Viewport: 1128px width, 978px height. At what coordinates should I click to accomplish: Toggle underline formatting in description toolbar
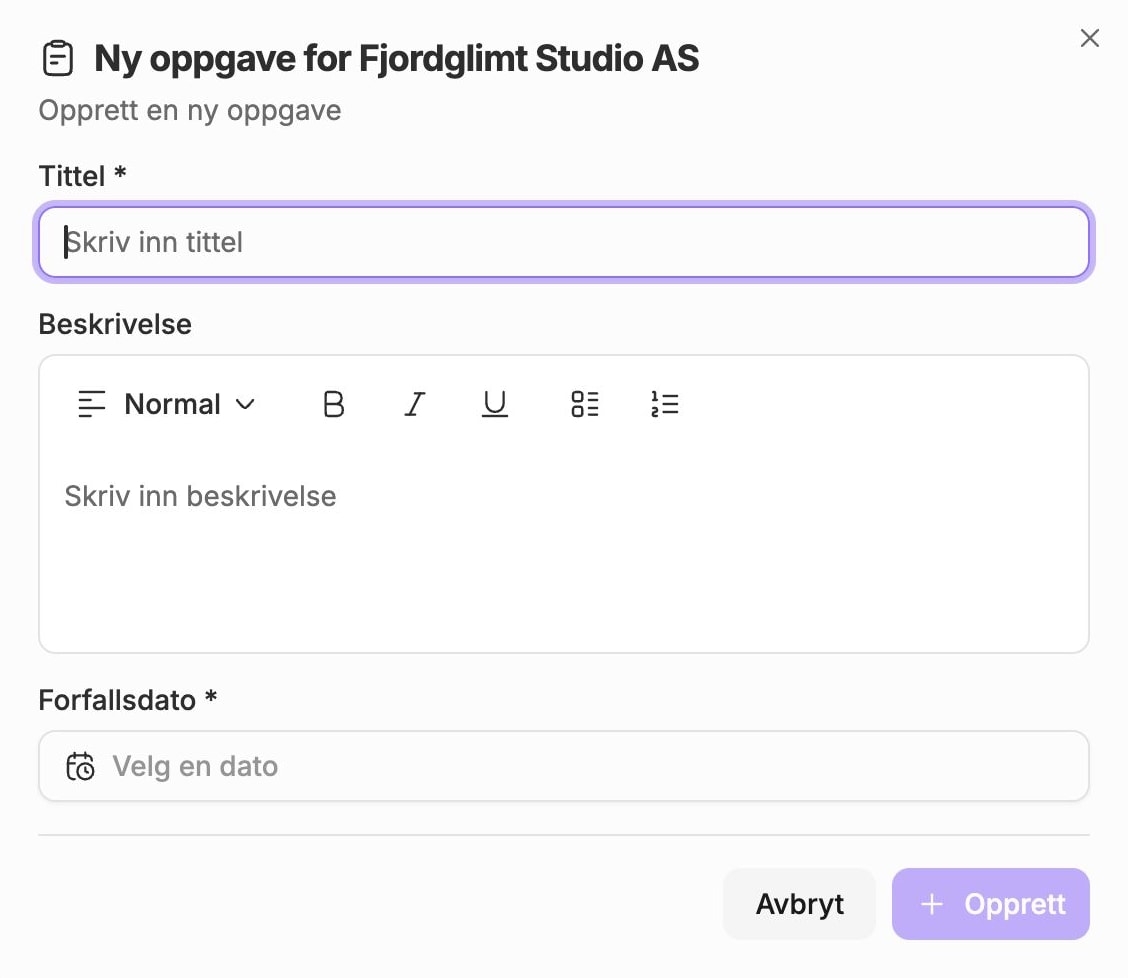click(x=495, y=404)
